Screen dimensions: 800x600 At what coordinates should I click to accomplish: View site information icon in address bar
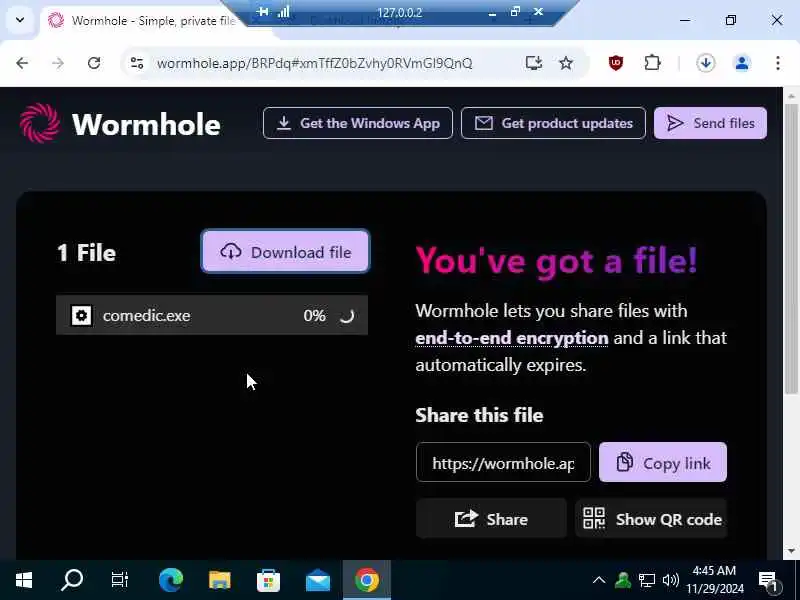137,63
